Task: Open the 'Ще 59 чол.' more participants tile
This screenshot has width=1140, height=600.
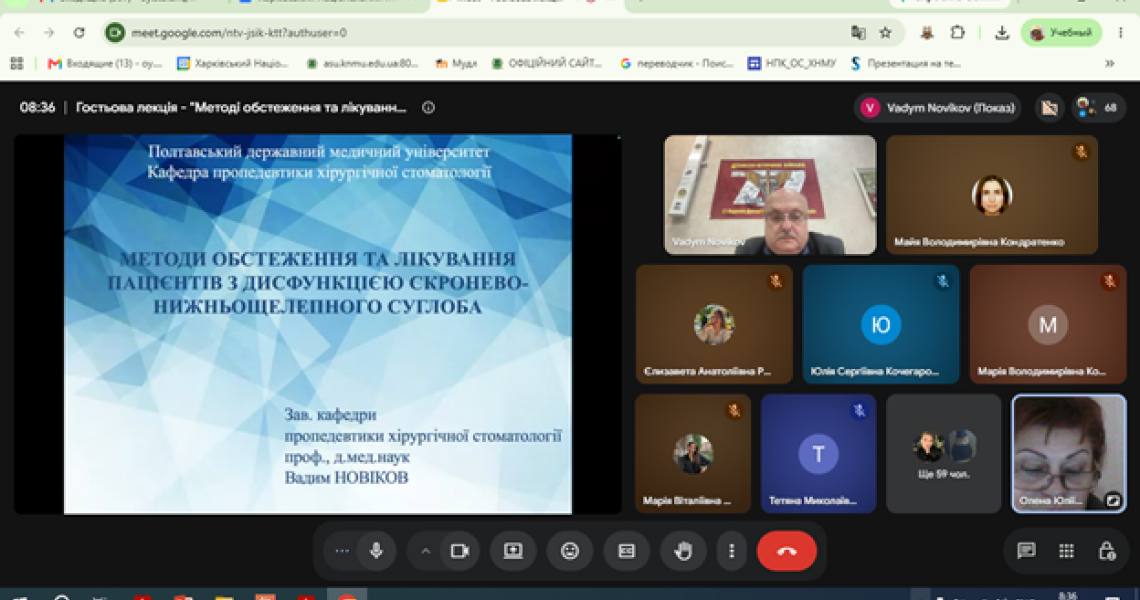Action: coord(944,453)
